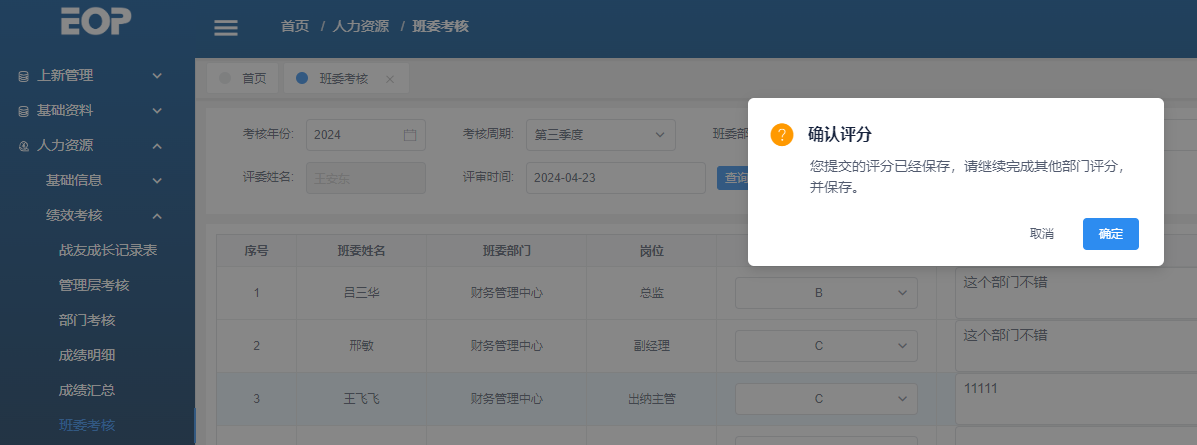Click the EOP logo
Image resolution: width=1197 pixels, height=445 pixels.
[96, 20]
